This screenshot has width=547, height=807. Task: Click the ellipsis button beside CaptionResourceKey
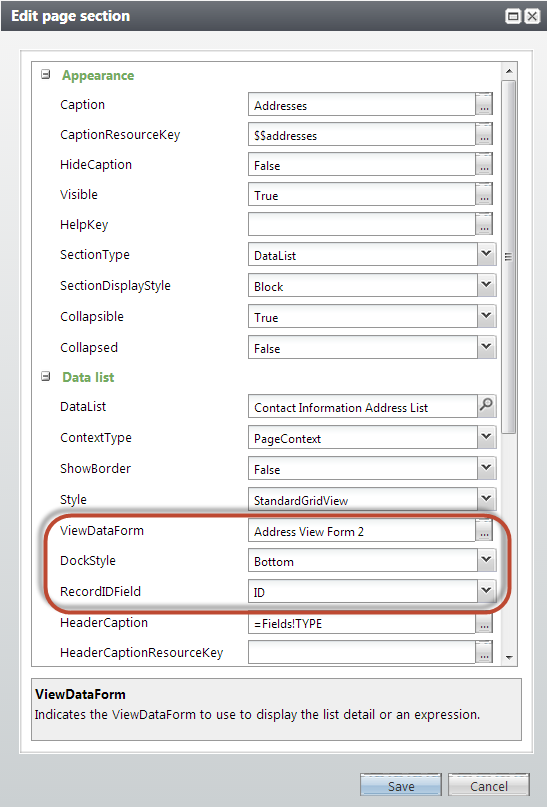point(484,134)
